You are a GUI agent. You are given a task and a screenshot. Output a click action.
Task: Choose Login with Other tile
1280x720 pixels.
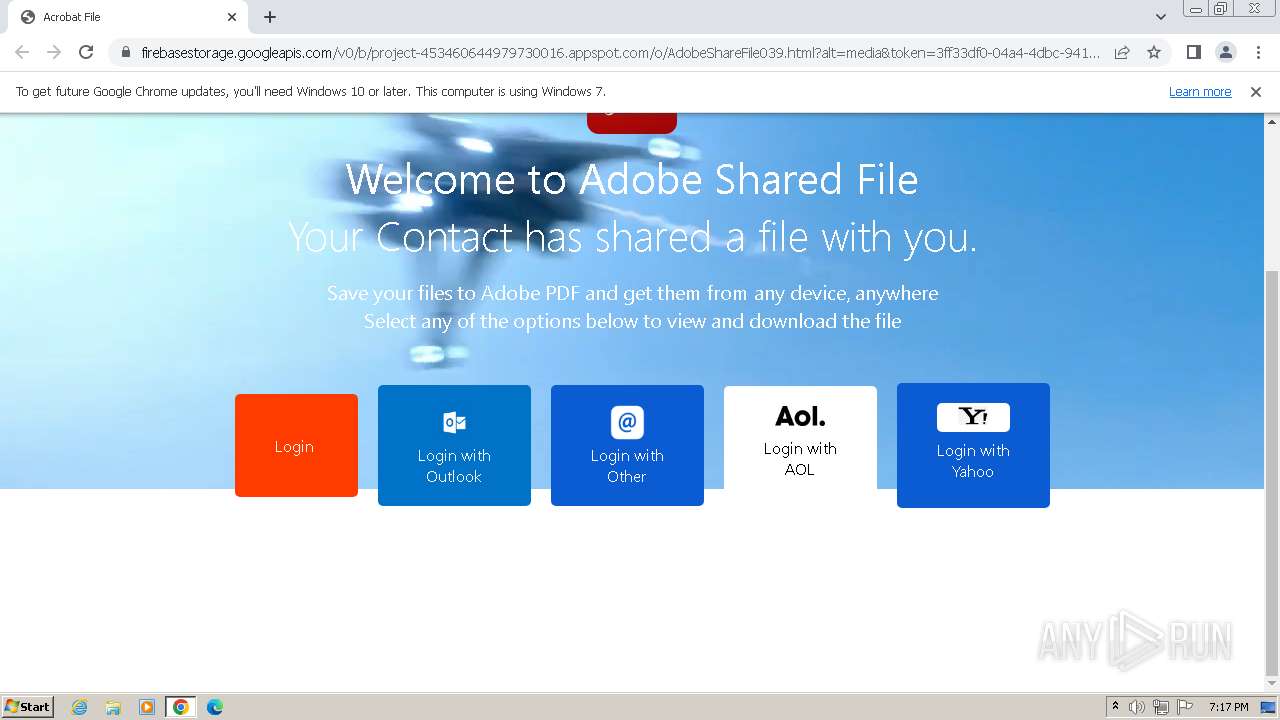(627, 445)
